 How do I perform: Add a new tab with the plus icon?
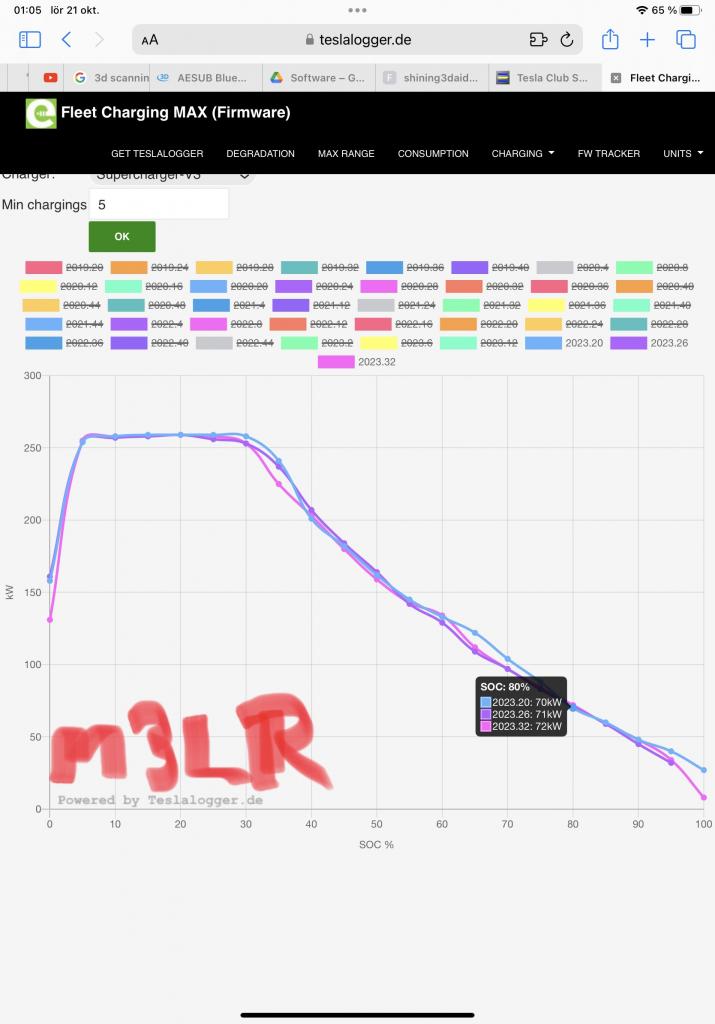pyautogui.click(x=647, y=40)
